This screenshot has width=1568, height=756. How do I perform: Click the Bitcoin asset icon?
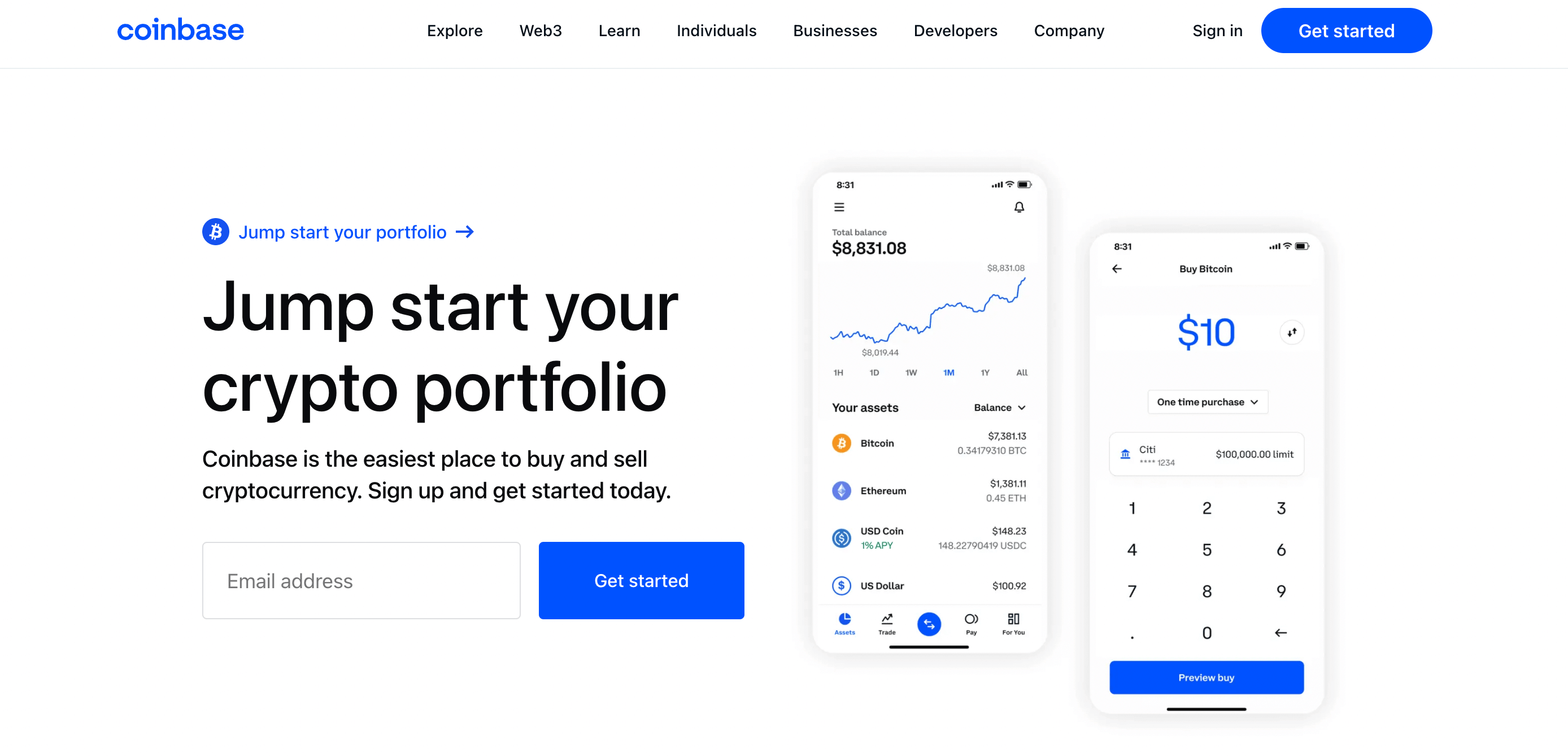pos(840,444)
